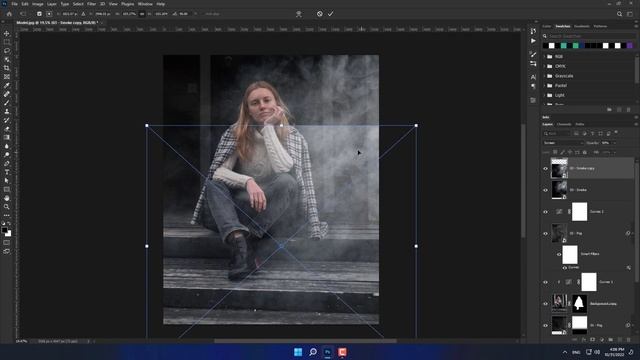Expand the RGB swatch folder
Screen dimensions: 640x360
pyautogui.click(x=544, y=56)
